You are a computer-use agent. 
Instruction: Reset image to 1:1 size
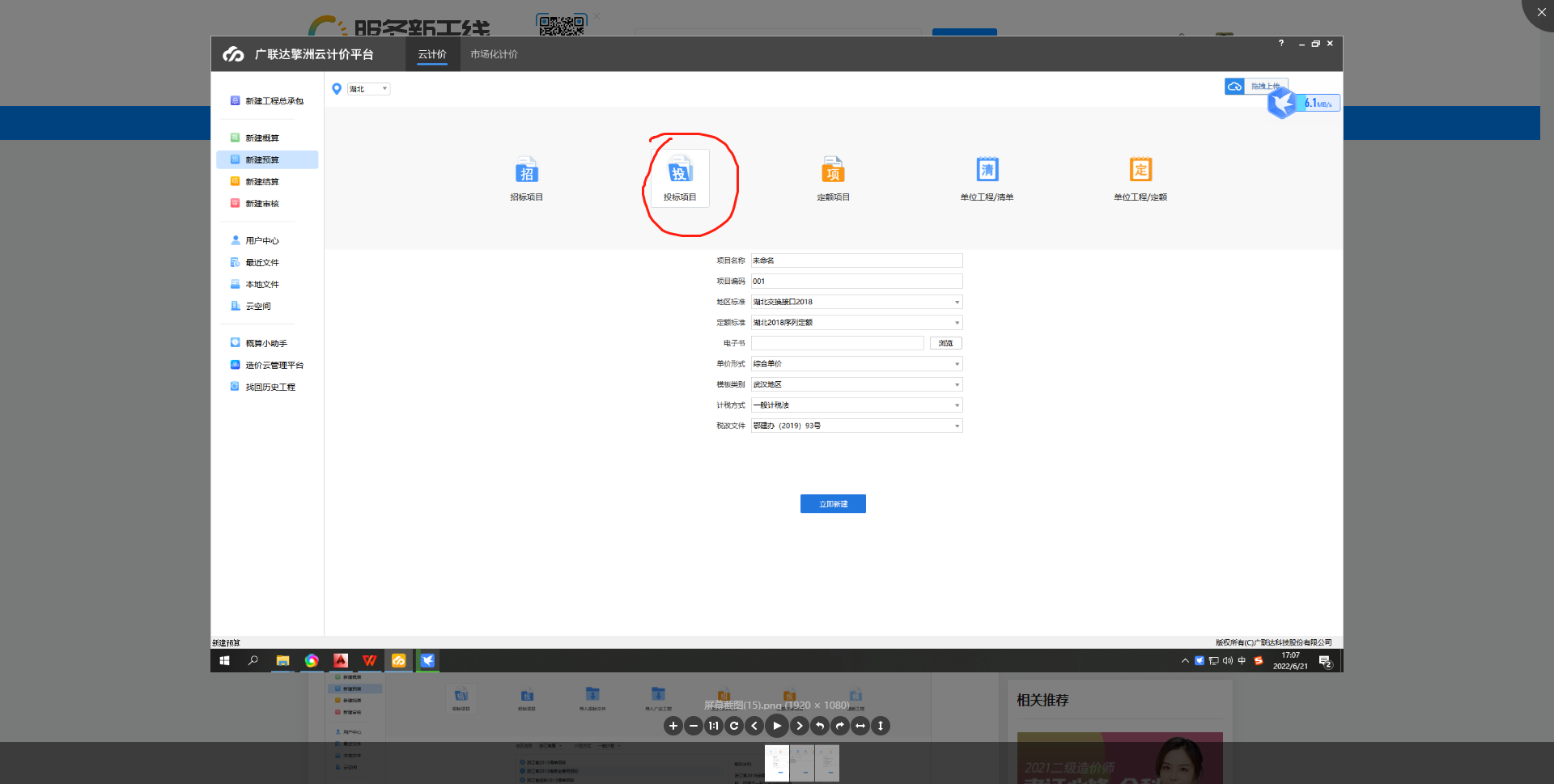714,726
